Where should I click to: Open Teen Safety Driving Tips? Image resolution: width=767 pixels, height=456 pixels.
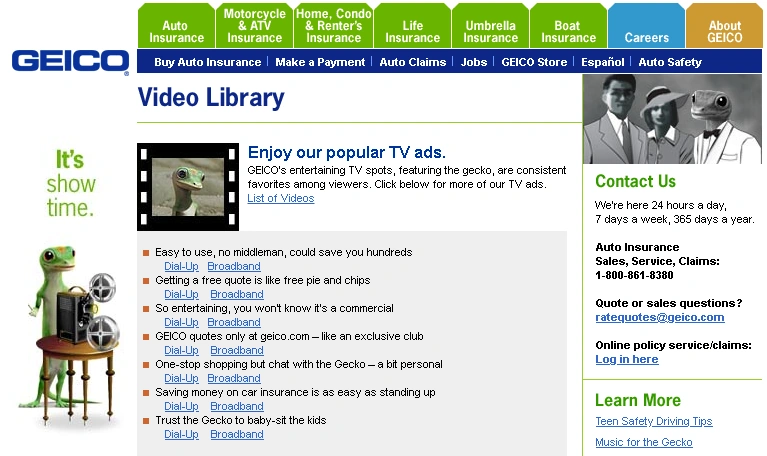coord(654,421)
